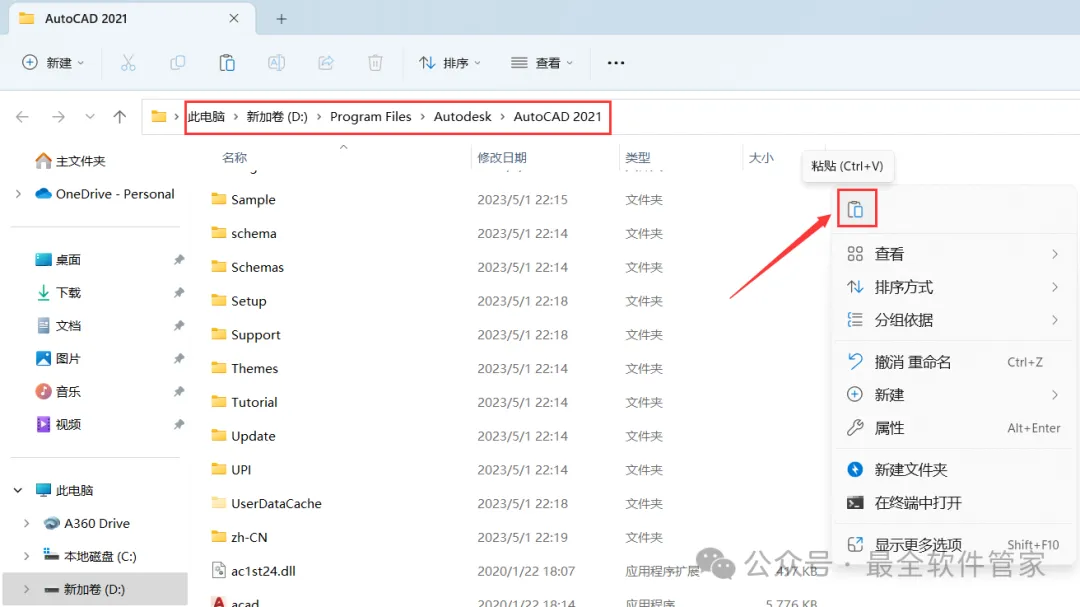Screen dimensions: 1080x607
Task: Select the ac1st24.dll file icon
Action: tap(219, 570)
